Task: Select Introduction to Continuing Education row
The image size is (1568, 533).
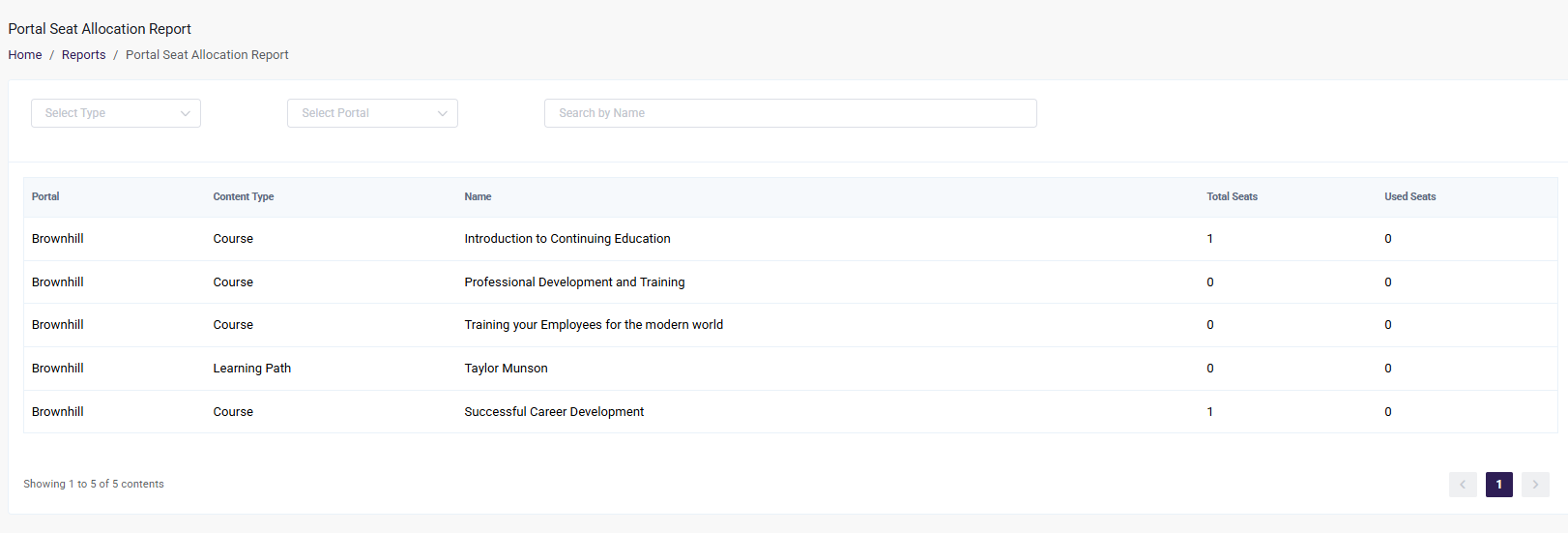Action: click(790, 239)
